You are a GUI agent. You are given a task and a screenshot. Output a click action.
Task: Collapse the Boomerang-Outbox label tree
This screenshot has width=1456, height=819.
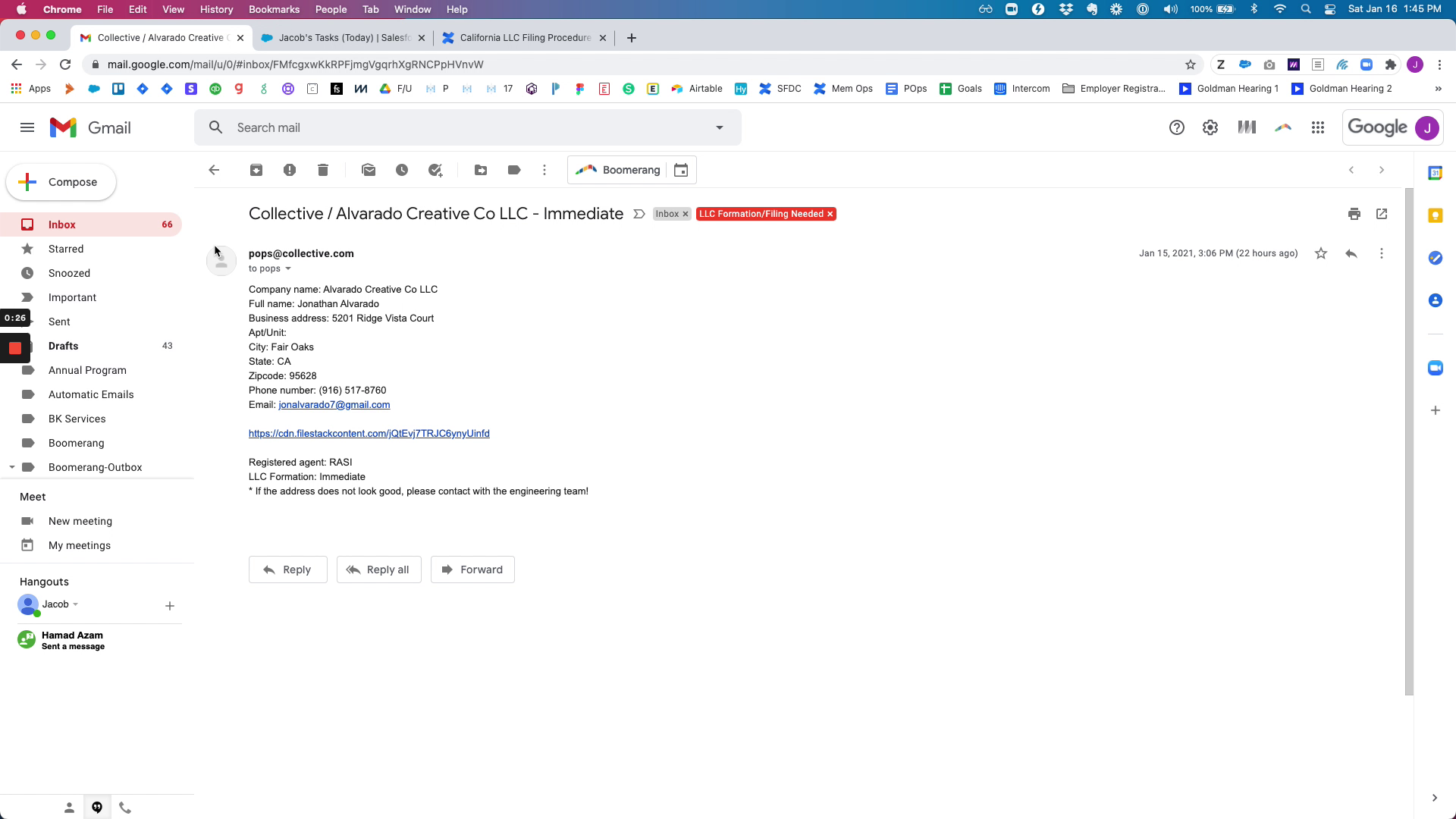[12, 467]
